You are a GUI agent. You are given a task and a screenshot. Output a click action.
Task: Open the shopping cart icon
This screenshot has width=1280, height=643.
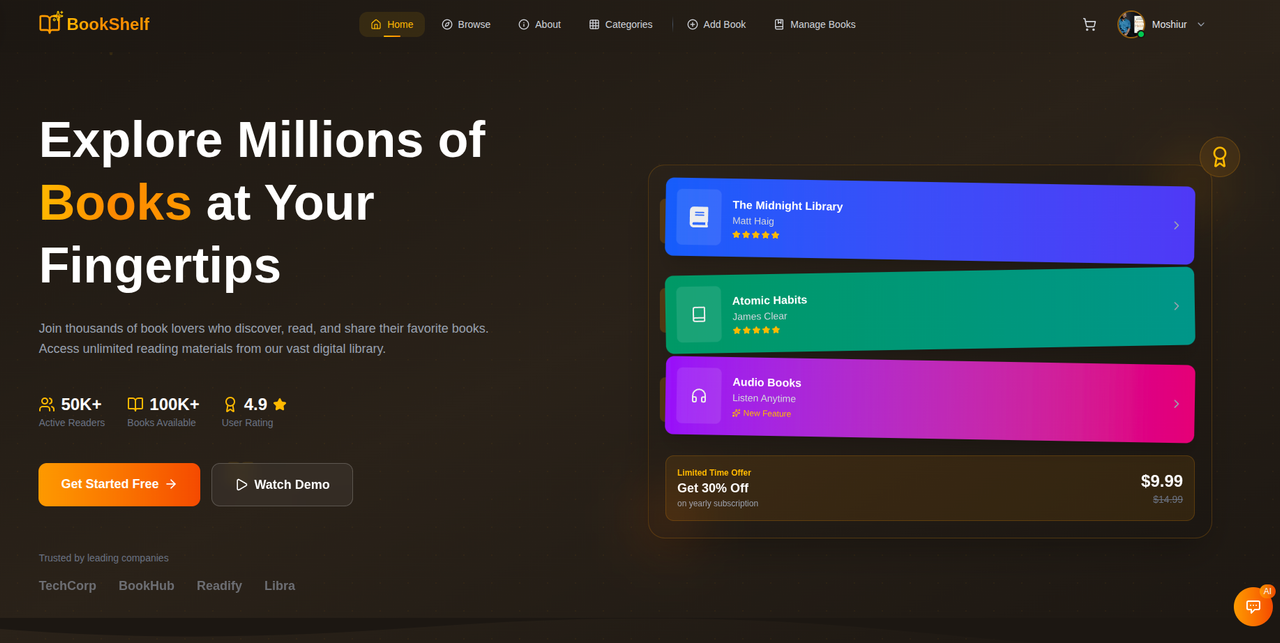(x=1089, y=24)
